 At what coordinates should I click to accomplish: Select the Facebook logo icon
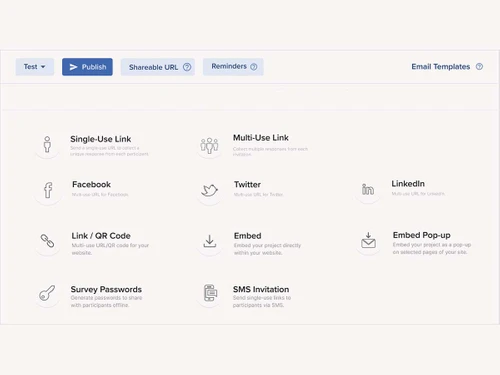point(48,190)
